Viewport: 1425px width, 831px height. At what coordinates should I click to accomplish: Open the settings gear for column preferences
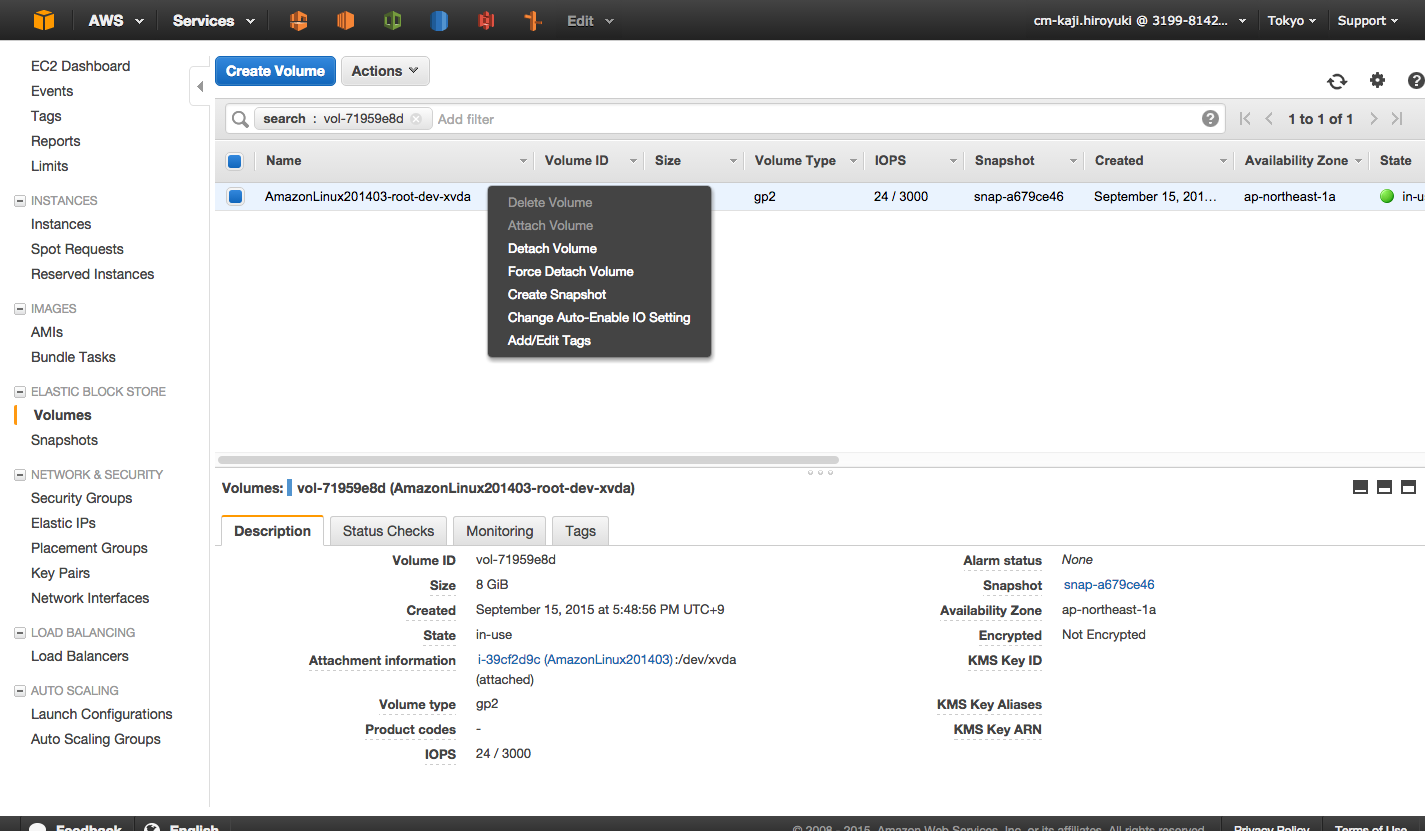1377,80
